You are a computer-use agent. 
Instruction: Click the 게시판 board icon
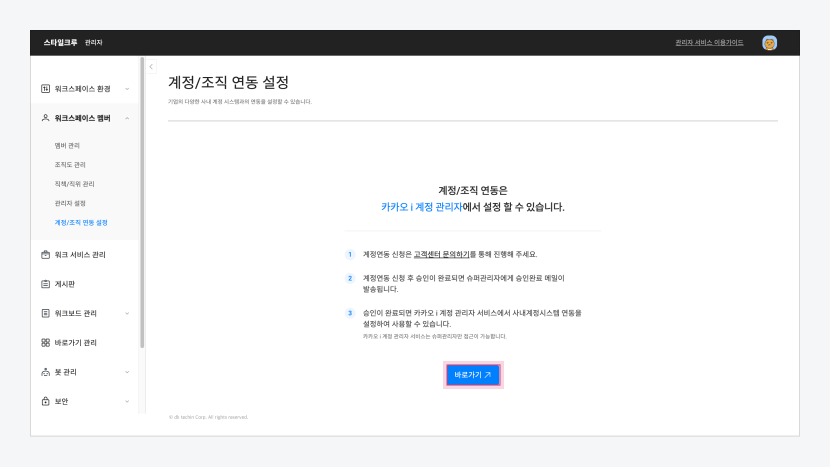click(45, 284)
